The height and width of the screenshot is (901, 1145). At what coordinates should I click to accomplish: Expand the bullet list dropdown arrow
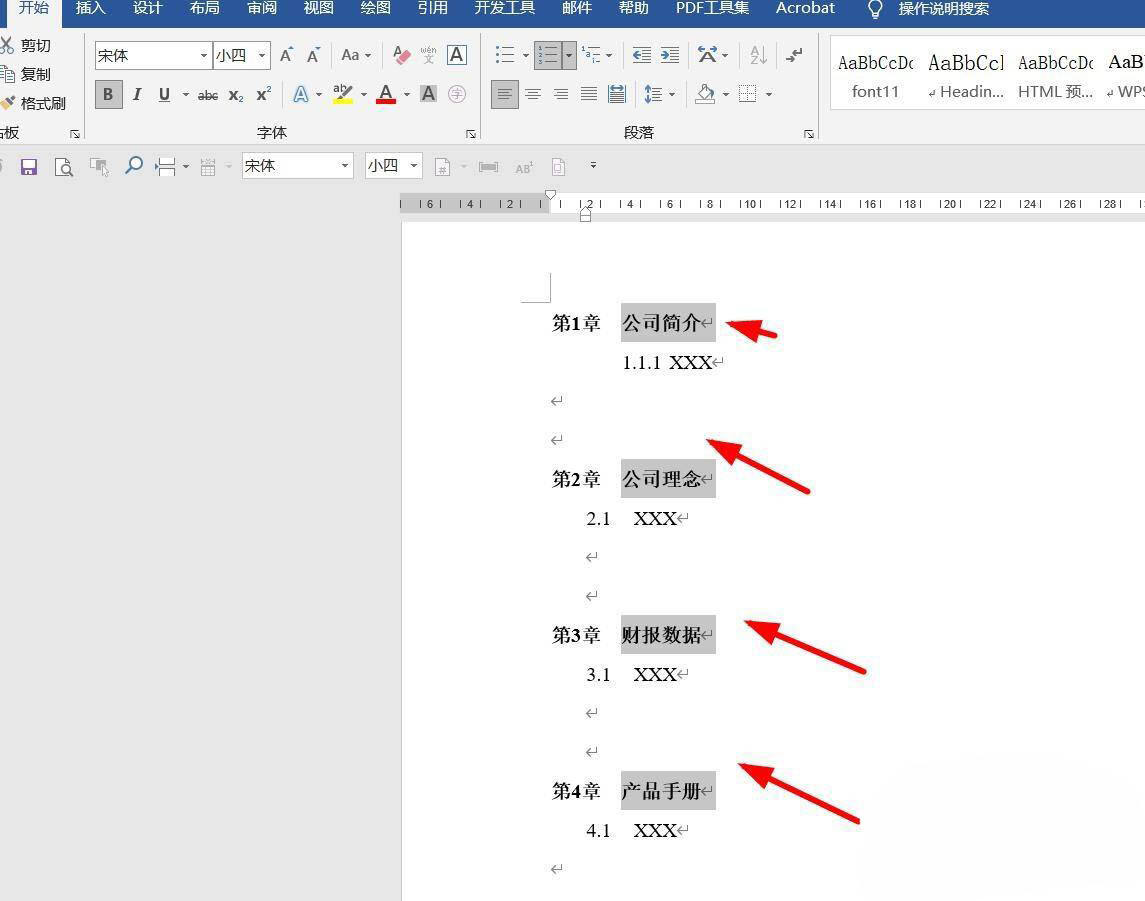[x=525, y=55]
